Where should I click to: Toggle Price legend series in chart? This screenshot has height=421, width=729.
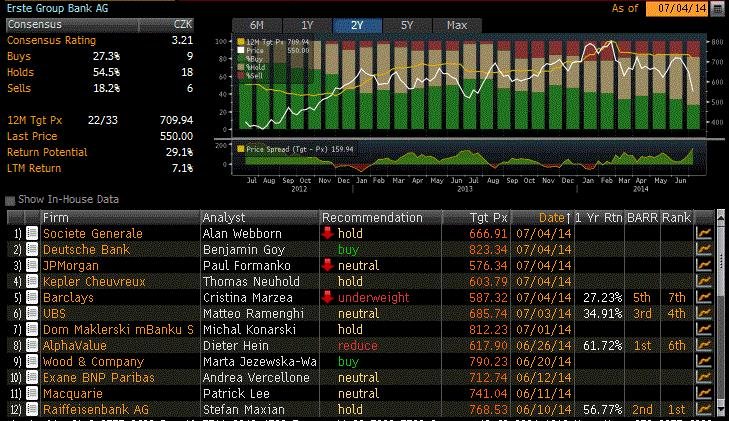coord(241,50)
